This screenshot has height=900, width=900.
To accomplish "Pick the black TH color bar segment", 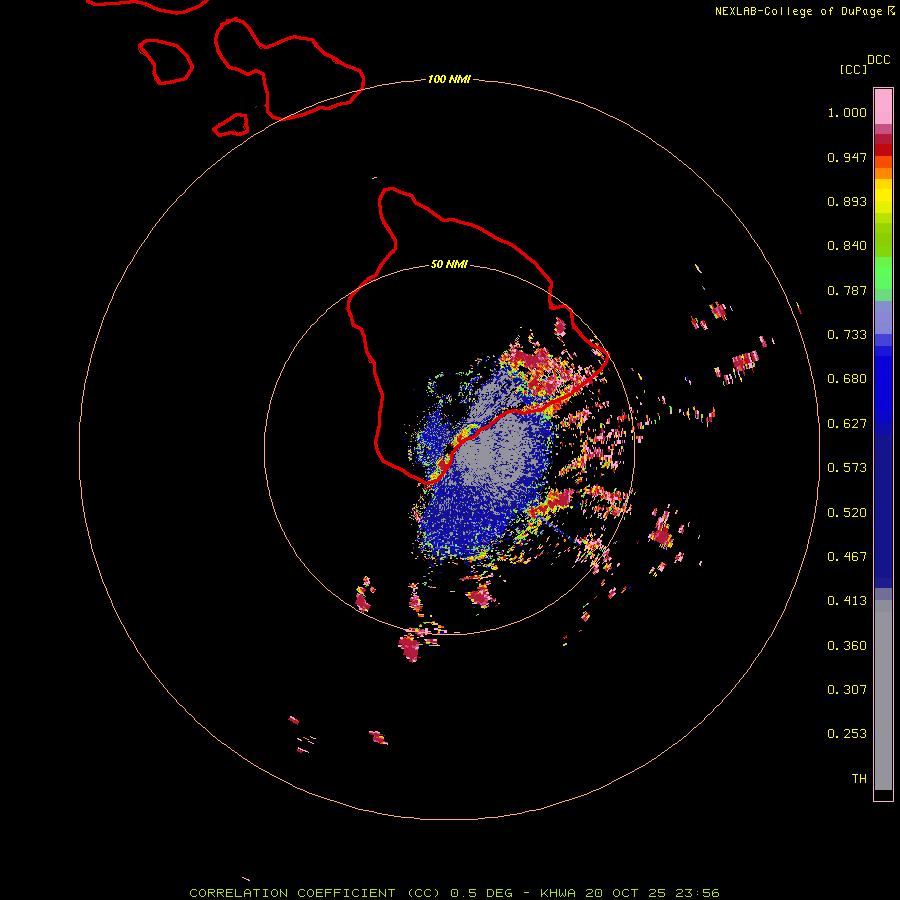I will (x=883, y=794).
